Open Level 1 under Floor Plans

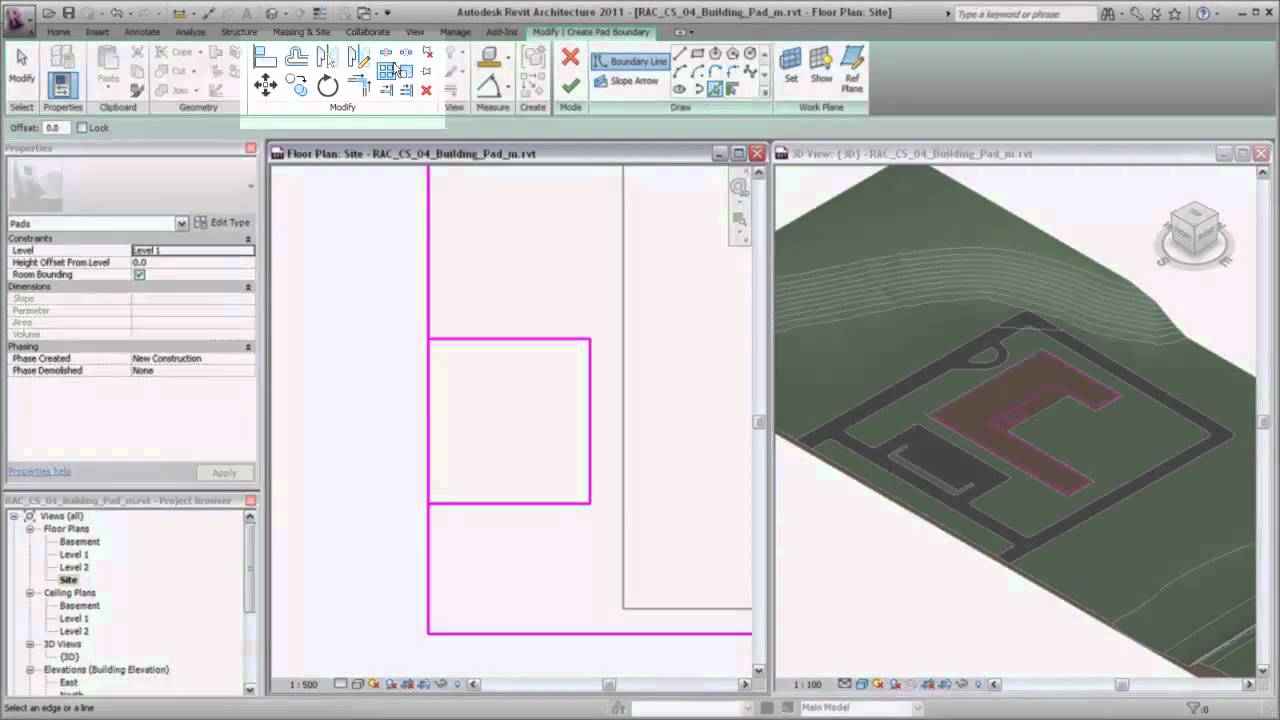pos(74,555)
